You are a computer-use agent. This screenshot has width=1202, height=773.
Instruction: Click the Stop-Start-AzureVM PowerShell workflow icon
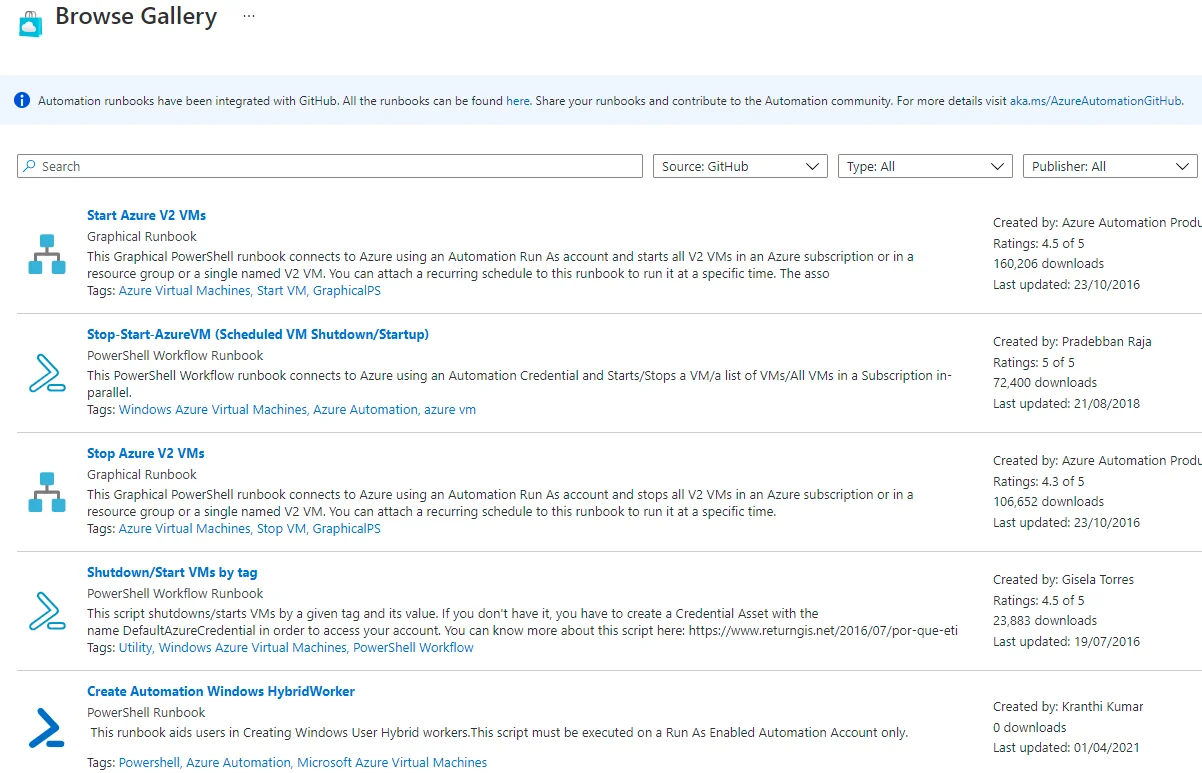[x=46, y=373]
